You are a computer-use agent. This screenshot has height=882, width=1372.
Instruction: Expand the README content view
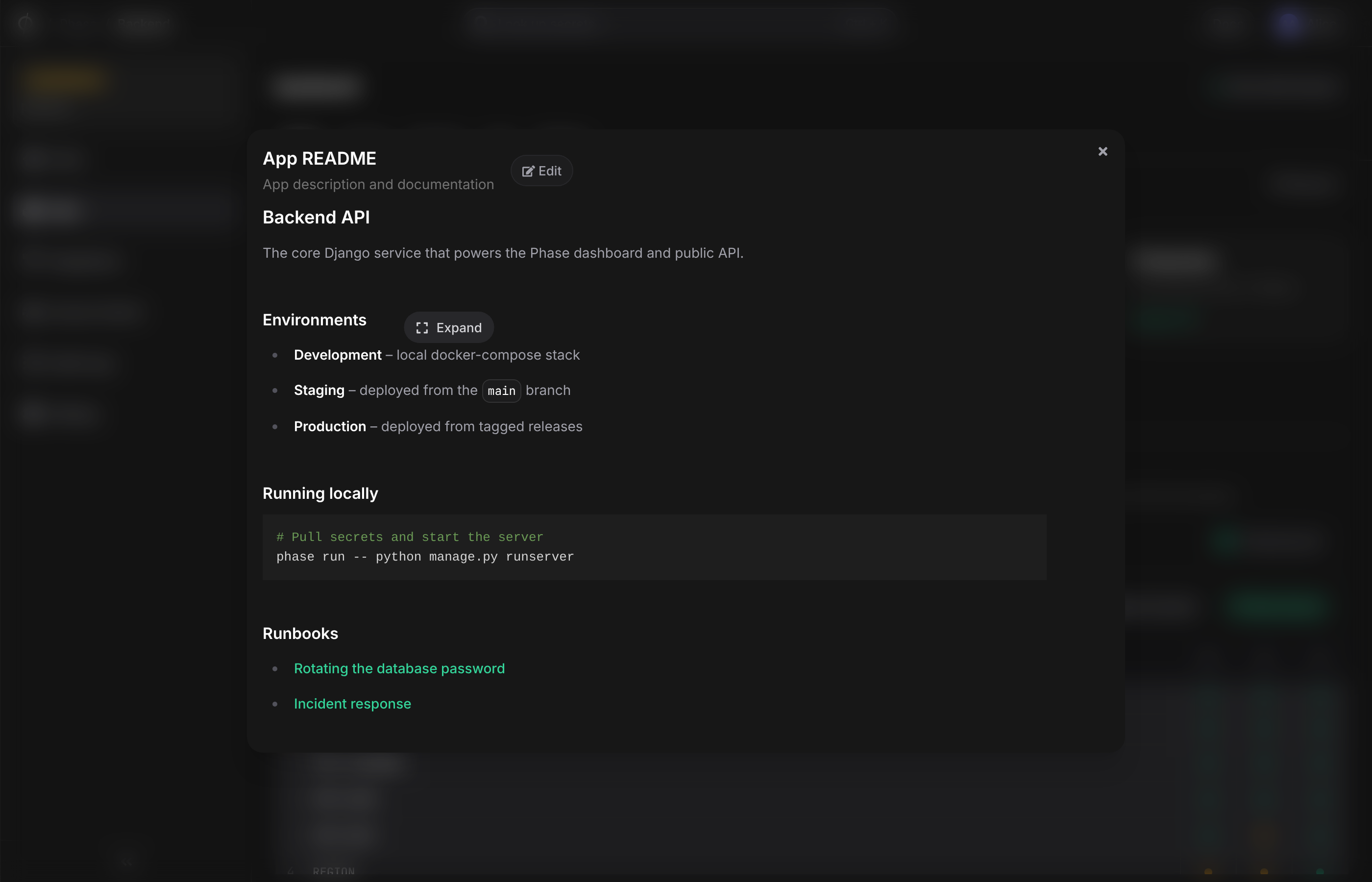pyautogui.click(x=449, y=328)
